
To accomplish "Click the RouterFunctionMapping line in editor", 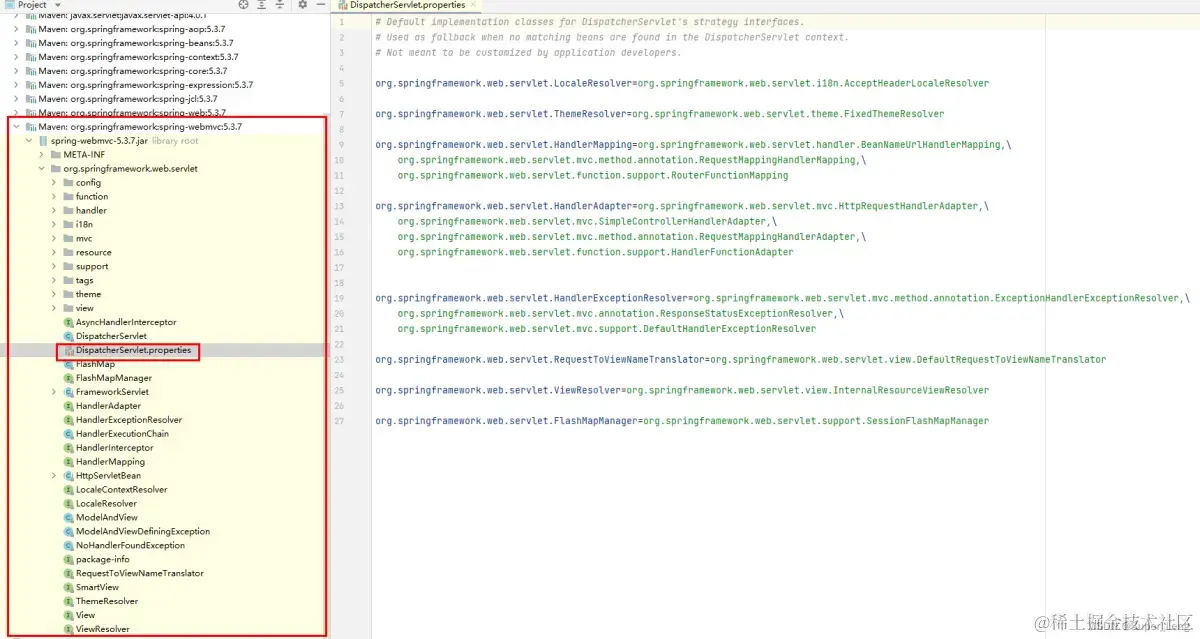I will click(592, 175).
